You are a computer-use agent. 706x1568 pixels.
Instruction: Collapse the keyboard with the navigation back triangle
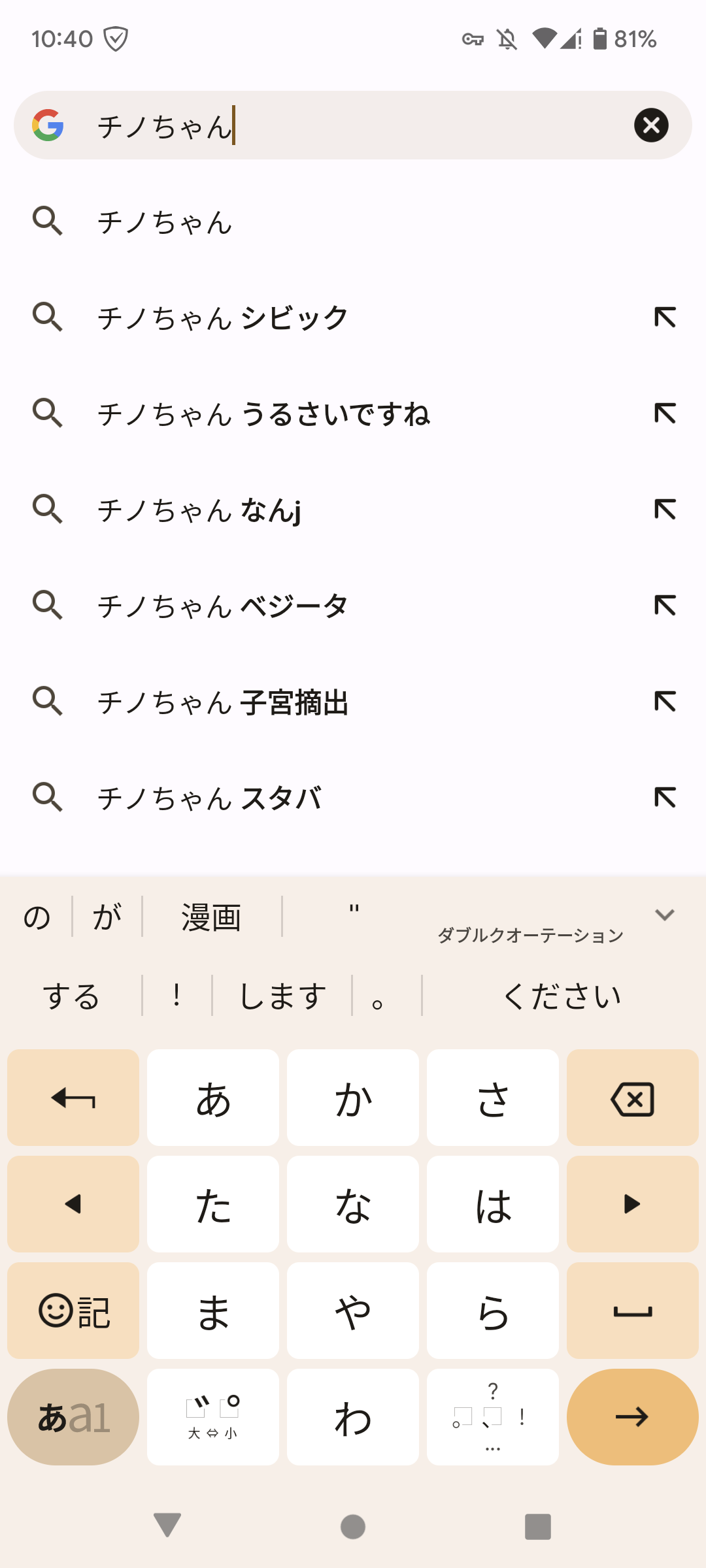point(167,1526)
